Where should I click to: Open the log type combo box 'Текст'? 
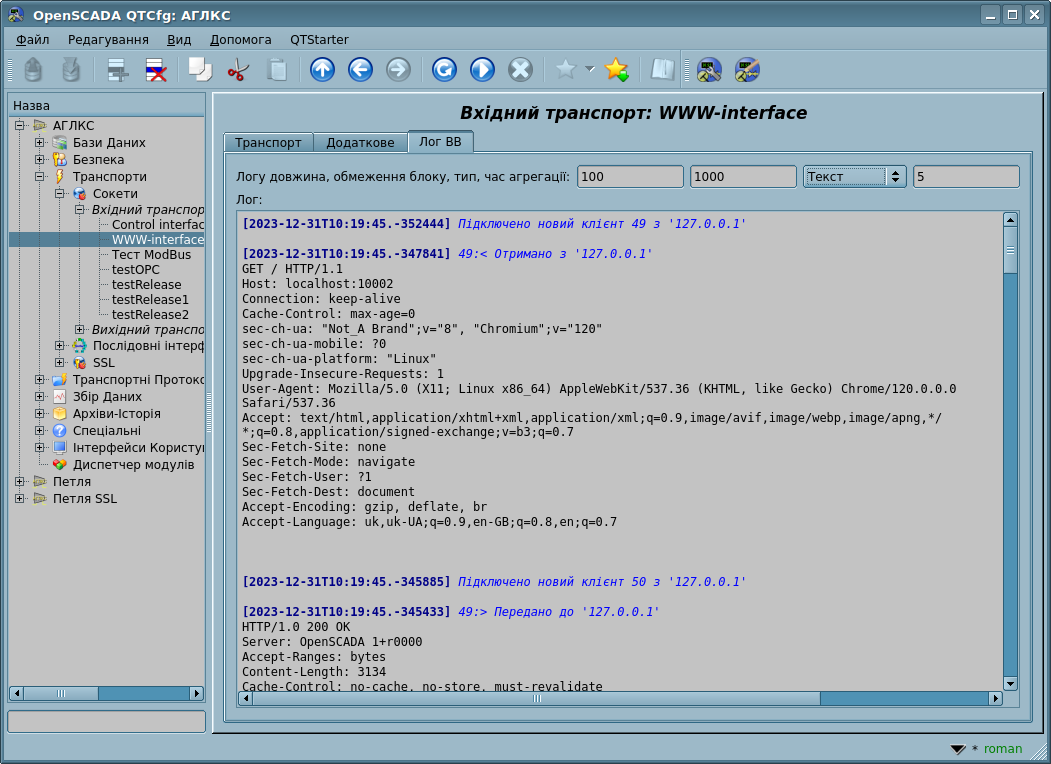coord(855,177)
